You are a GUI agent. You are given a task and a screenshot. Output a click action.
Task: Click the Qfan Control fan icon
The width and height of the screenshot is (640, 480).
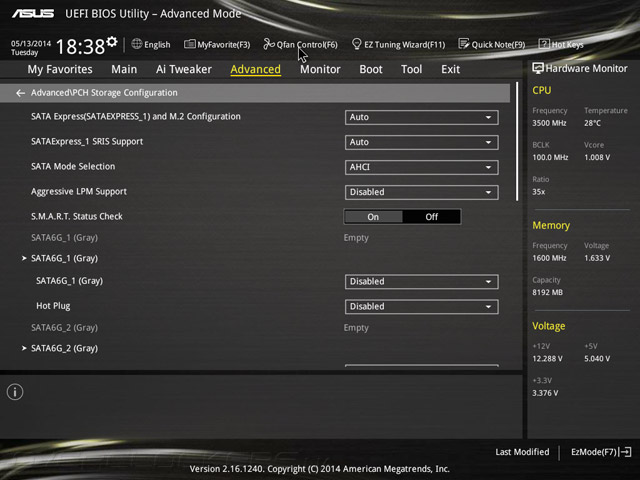pyautogui.click(x=269, y=44)
